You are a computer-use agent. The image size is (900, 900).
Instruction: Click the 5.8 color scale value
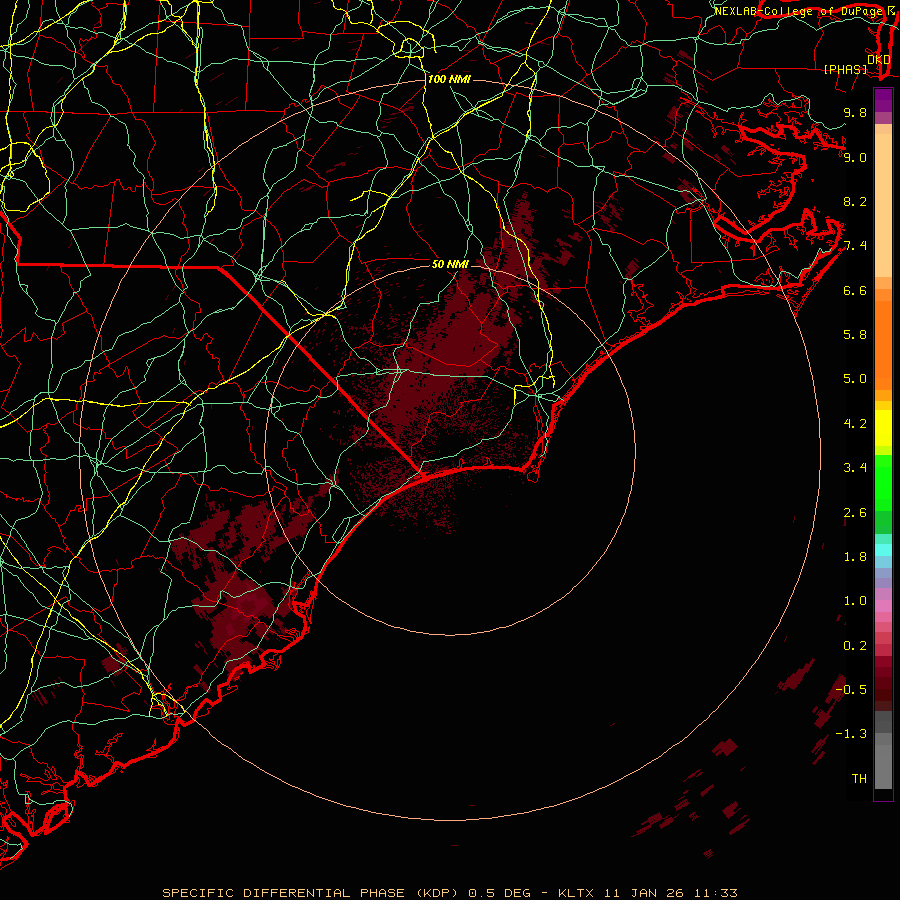pyautogui.click(x=855, y=335)
